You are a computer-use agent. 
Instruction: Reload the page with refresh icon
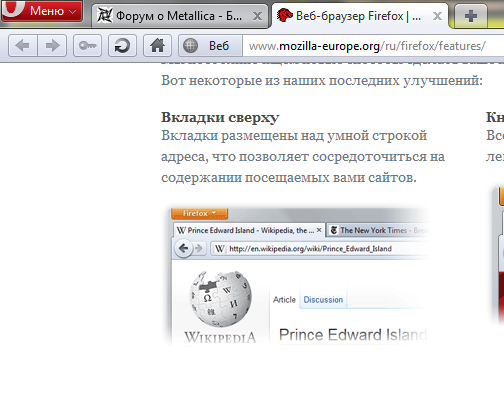click(122, 45)
